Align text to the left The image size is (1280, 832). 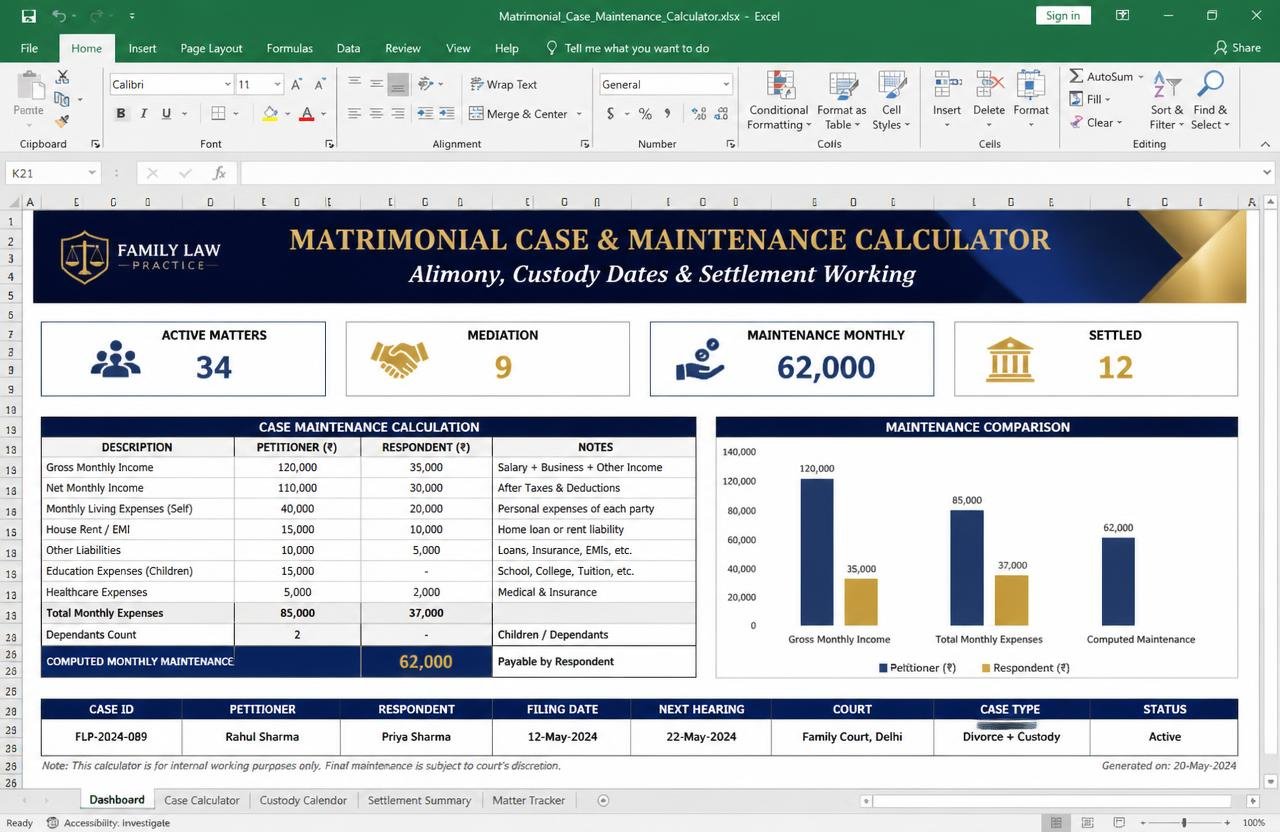coord(354,114)
